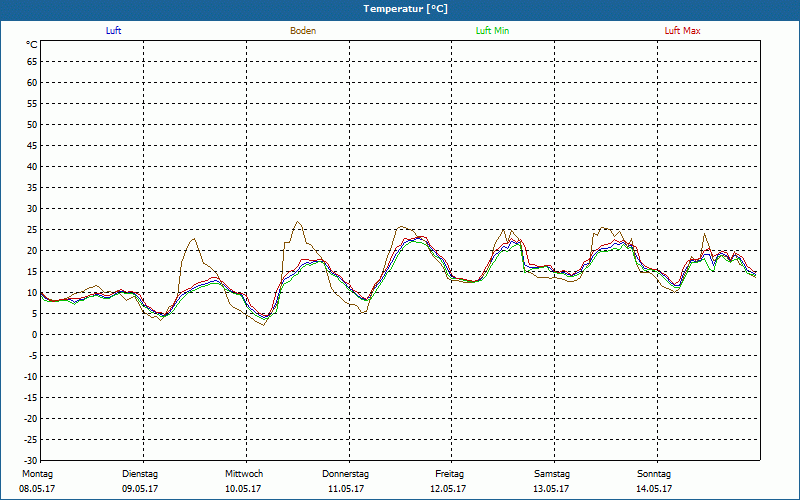Screen dimensions: 800x500
Task: Click the Boden legend label
Action: [303, 31]
